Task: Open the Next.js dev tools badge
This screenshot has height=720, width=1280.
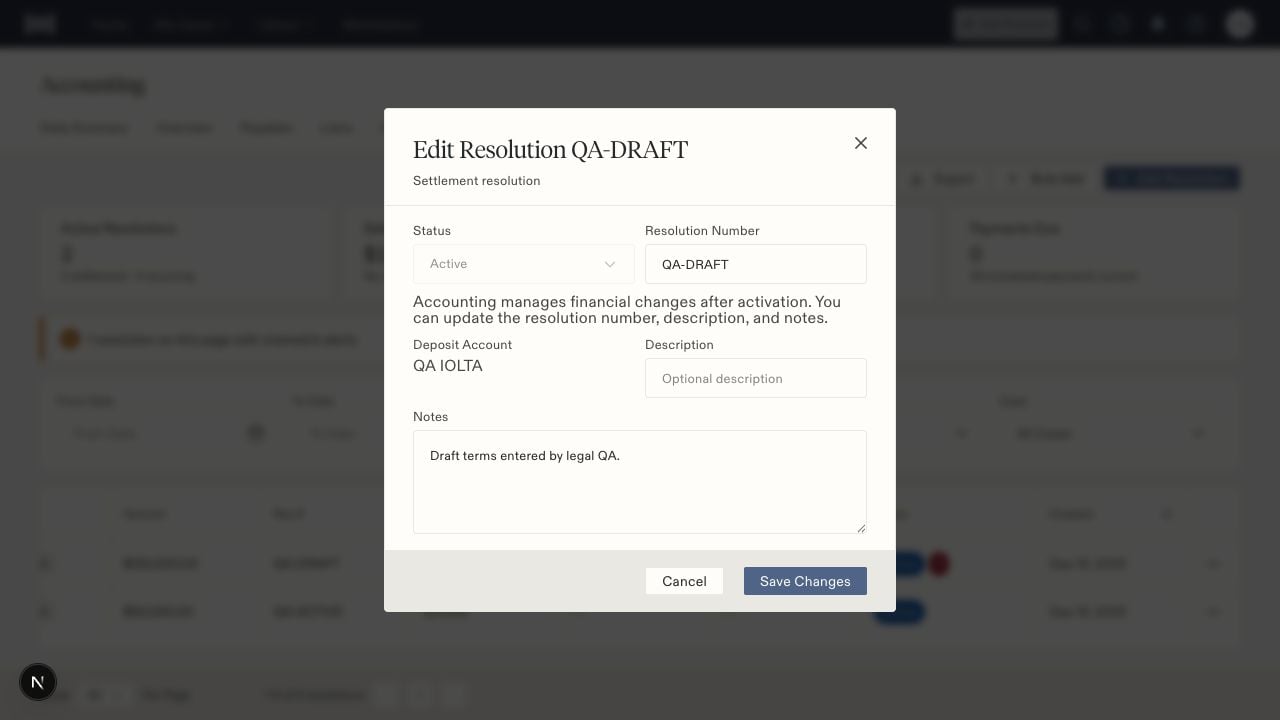Action: [x=38, y=682]
